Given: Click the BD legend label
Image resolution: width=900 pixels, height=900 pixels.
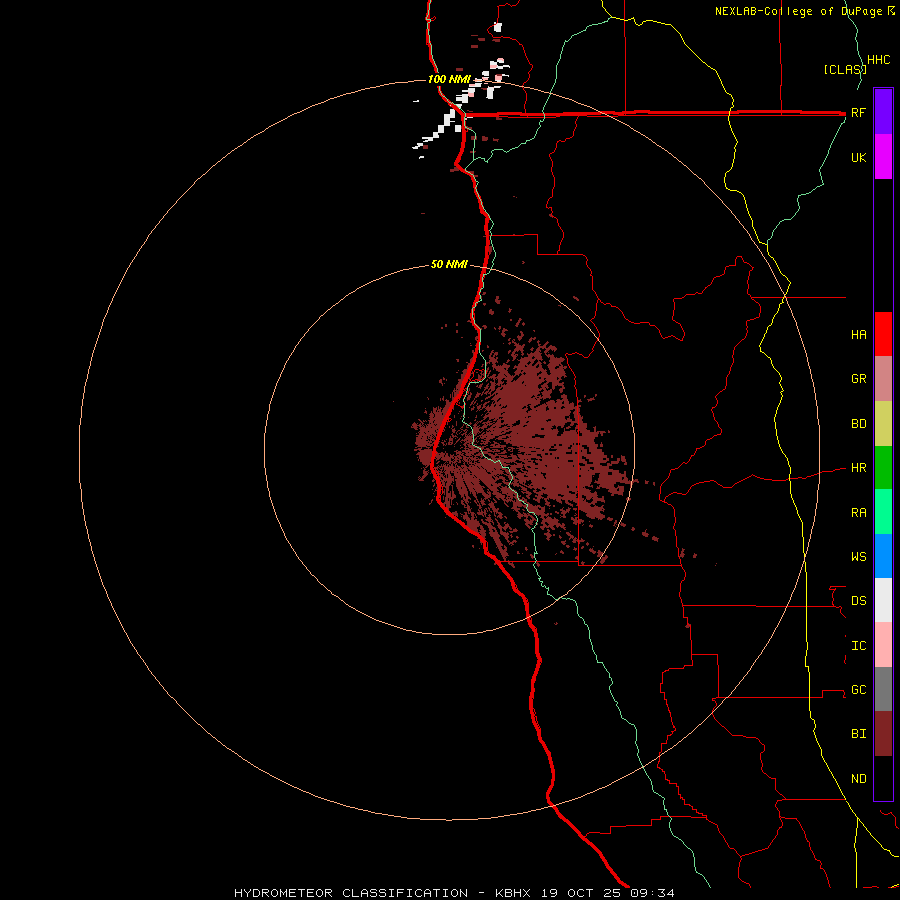Looking at the screenshot, I should pyautogui.click(x=858, y=424).
